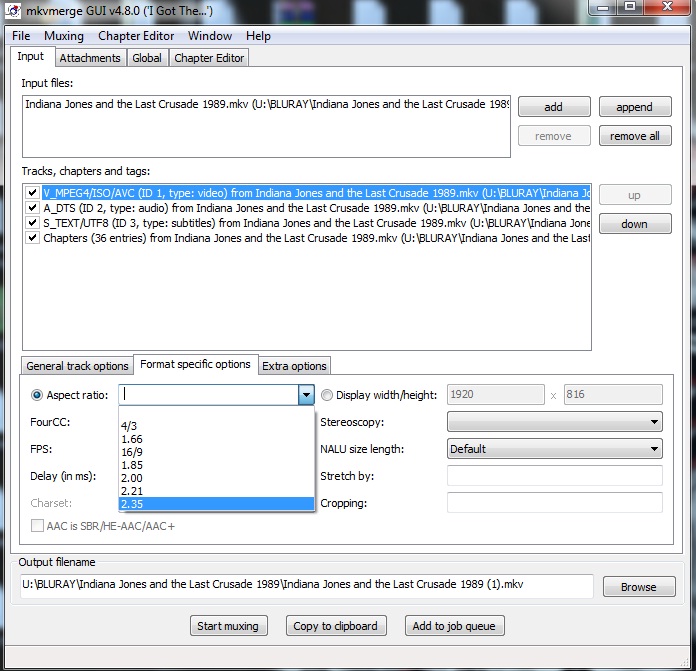
Task: Open the Extra options tab
Action: 294,366
